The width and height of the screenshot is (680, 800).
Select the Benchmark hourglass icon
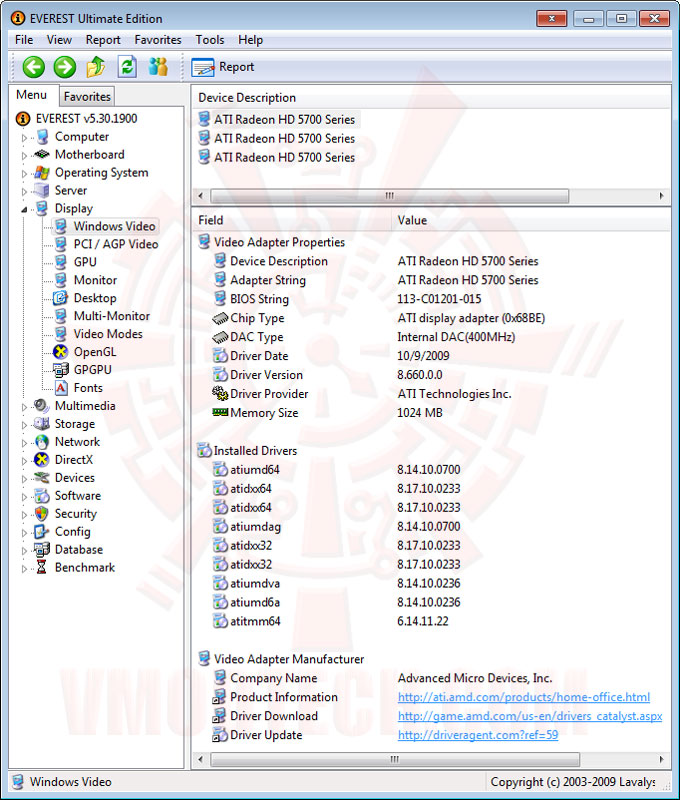tap(42, 567)
